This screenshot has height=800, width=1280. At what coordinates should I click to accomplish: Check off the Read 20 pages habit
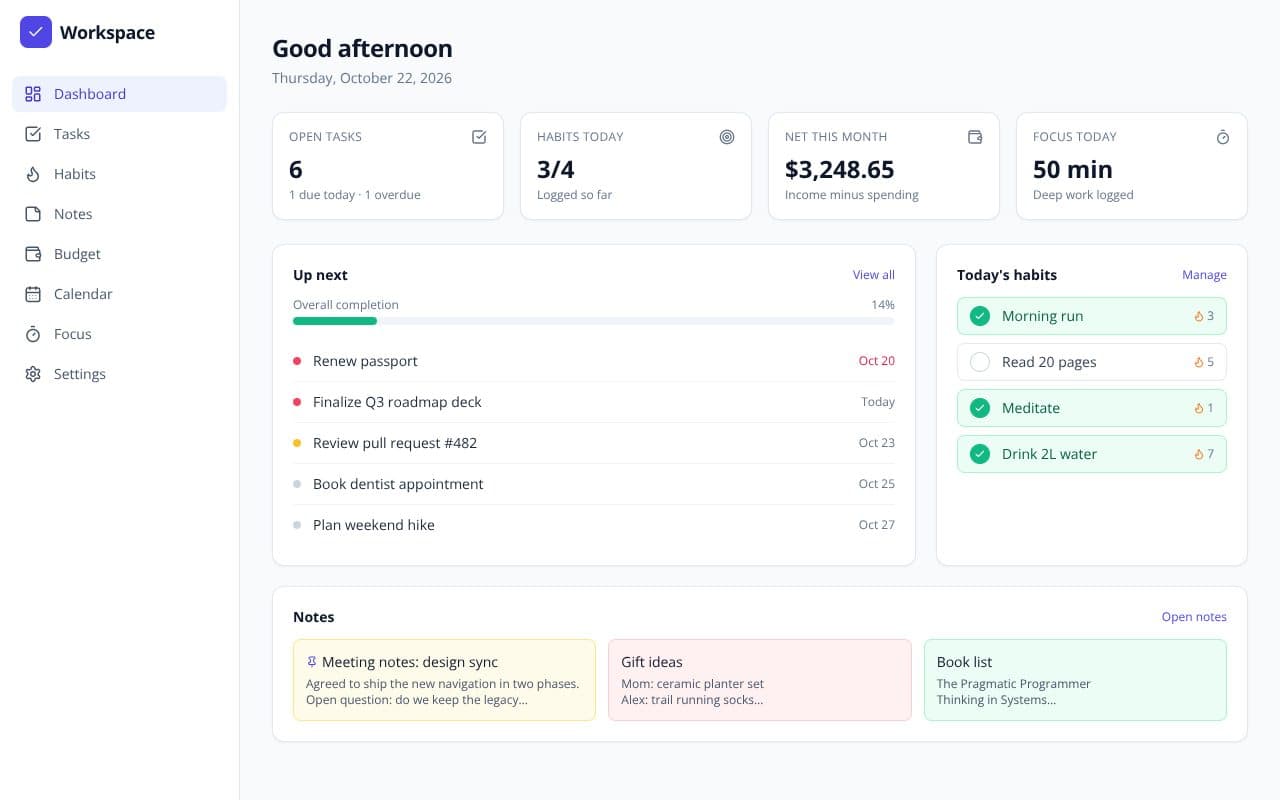[981, 362]
